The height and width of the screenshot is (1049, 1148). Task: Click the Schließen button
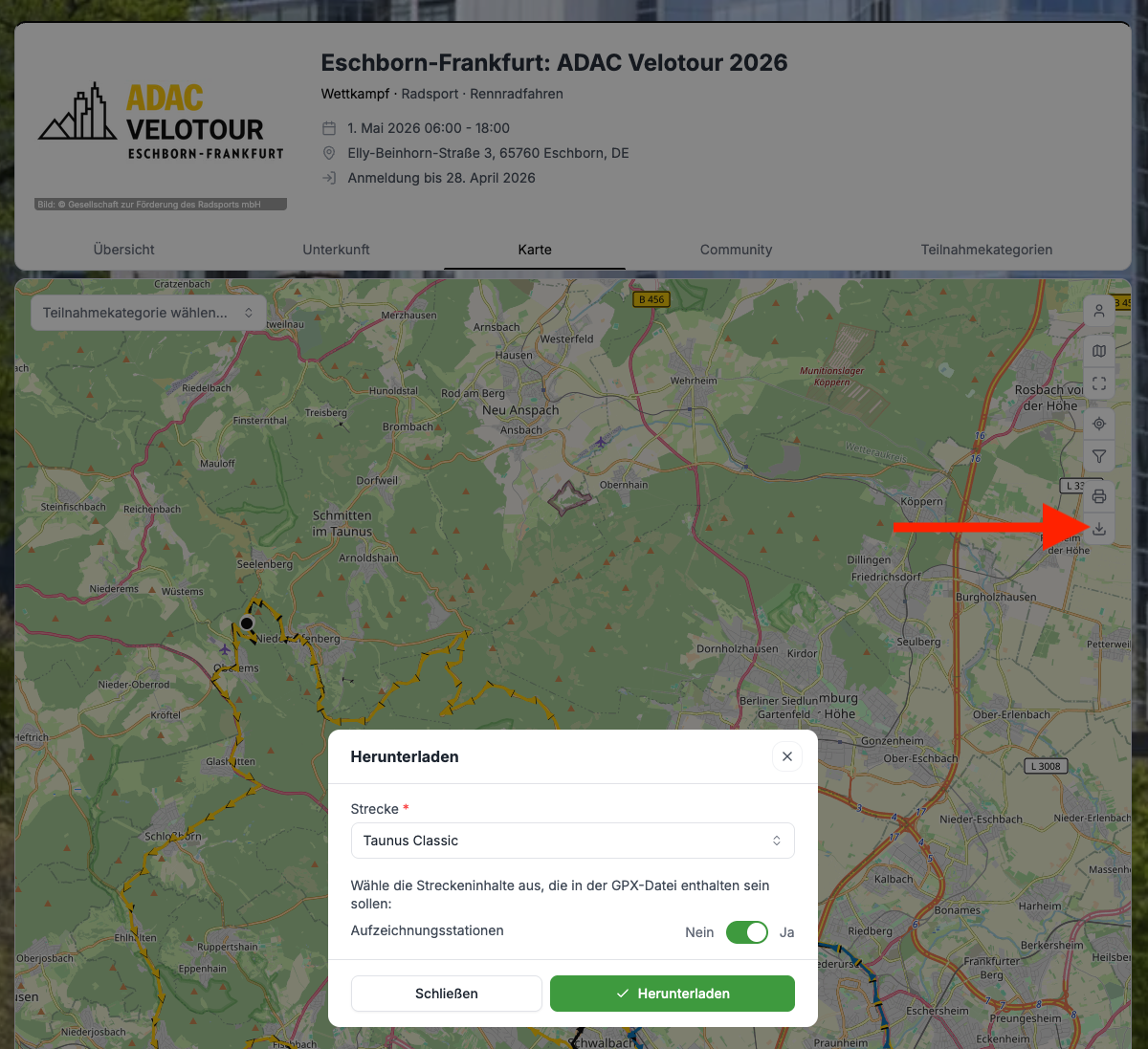coord(446,994)
